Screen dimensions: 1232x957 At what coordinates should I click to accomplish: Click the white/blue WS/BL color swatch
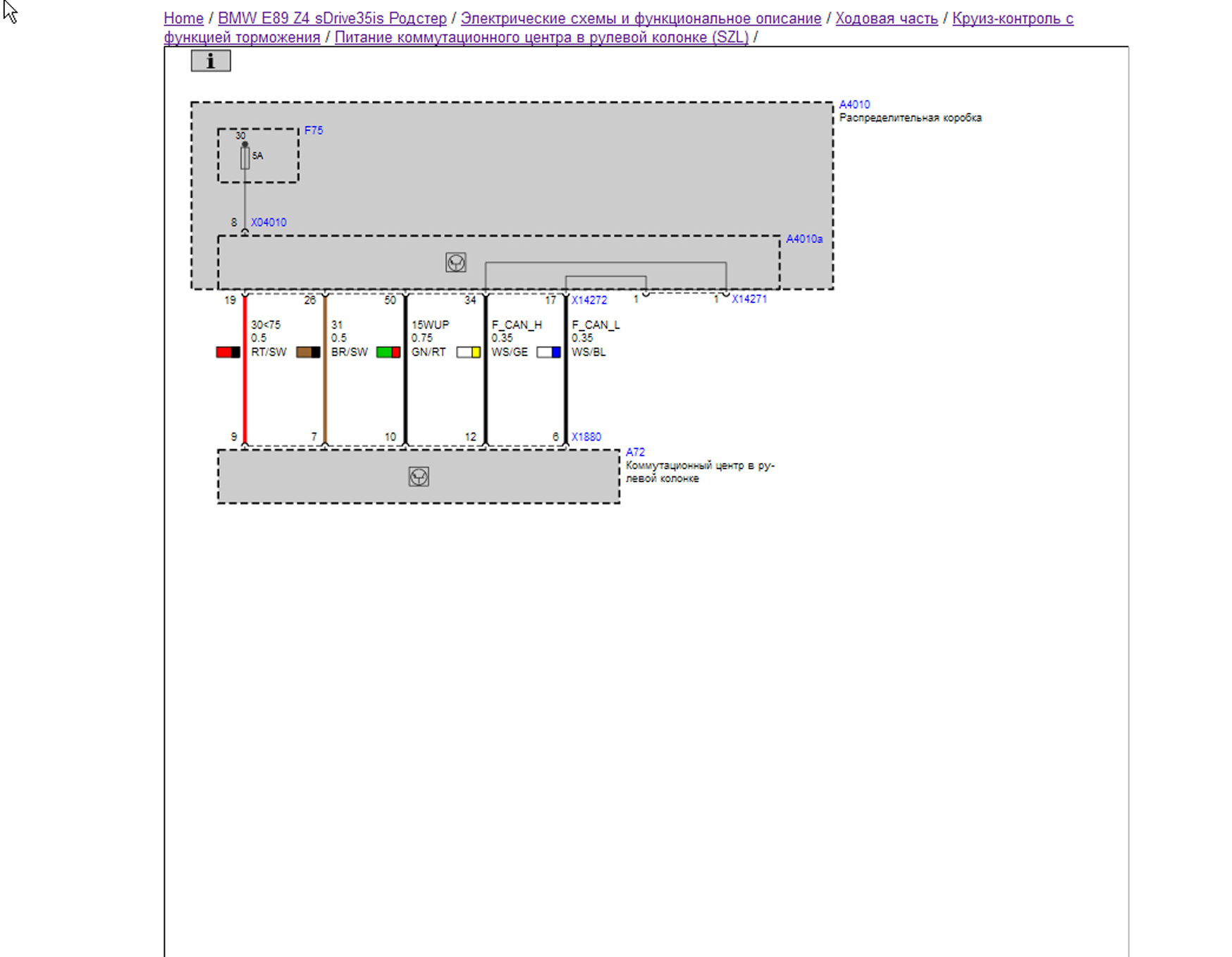548,352
